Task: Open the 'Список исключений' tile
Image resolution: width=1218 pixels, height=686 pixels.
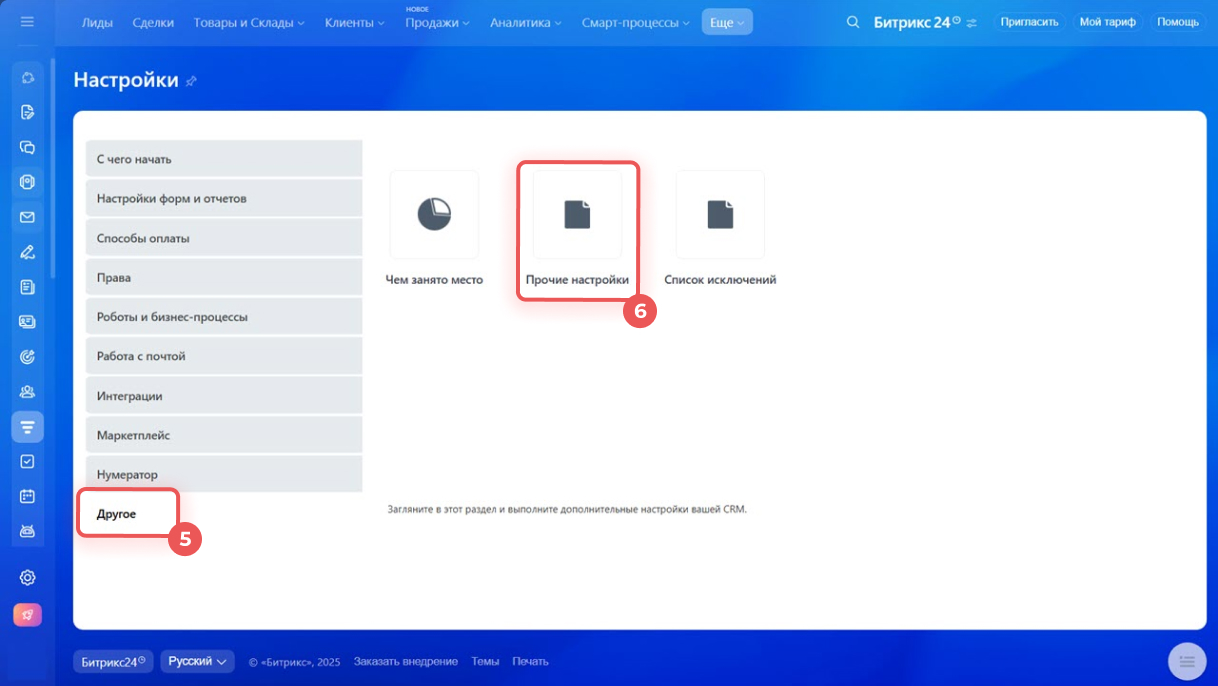Action: point(720,215)
